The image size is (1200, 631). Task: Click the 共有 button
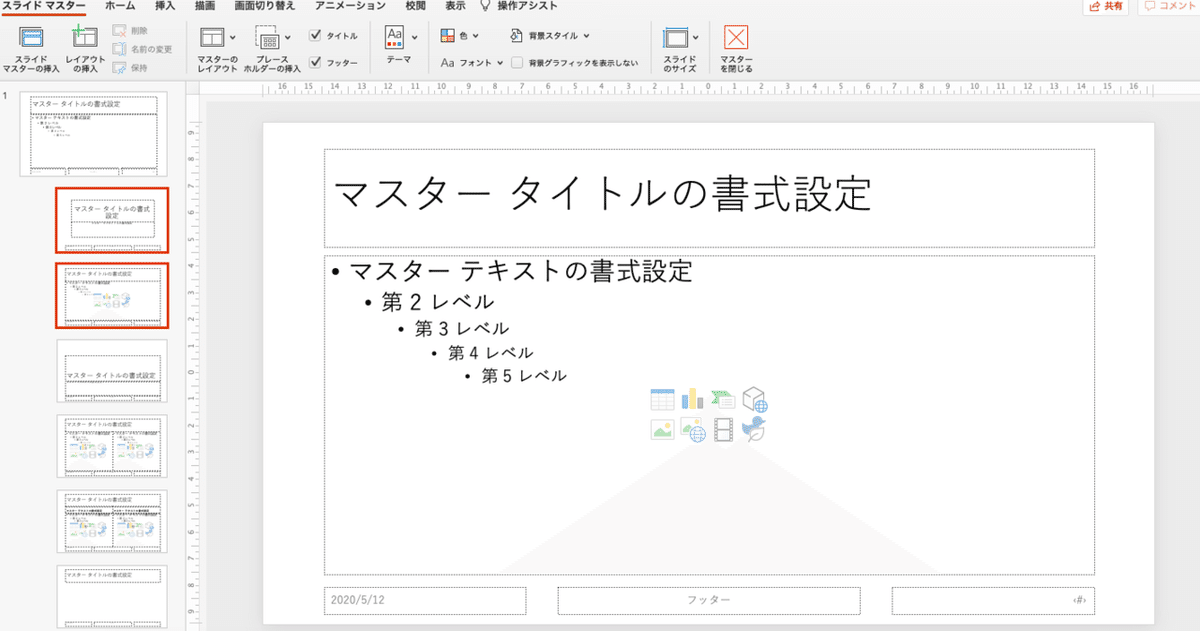point(1104,7)
